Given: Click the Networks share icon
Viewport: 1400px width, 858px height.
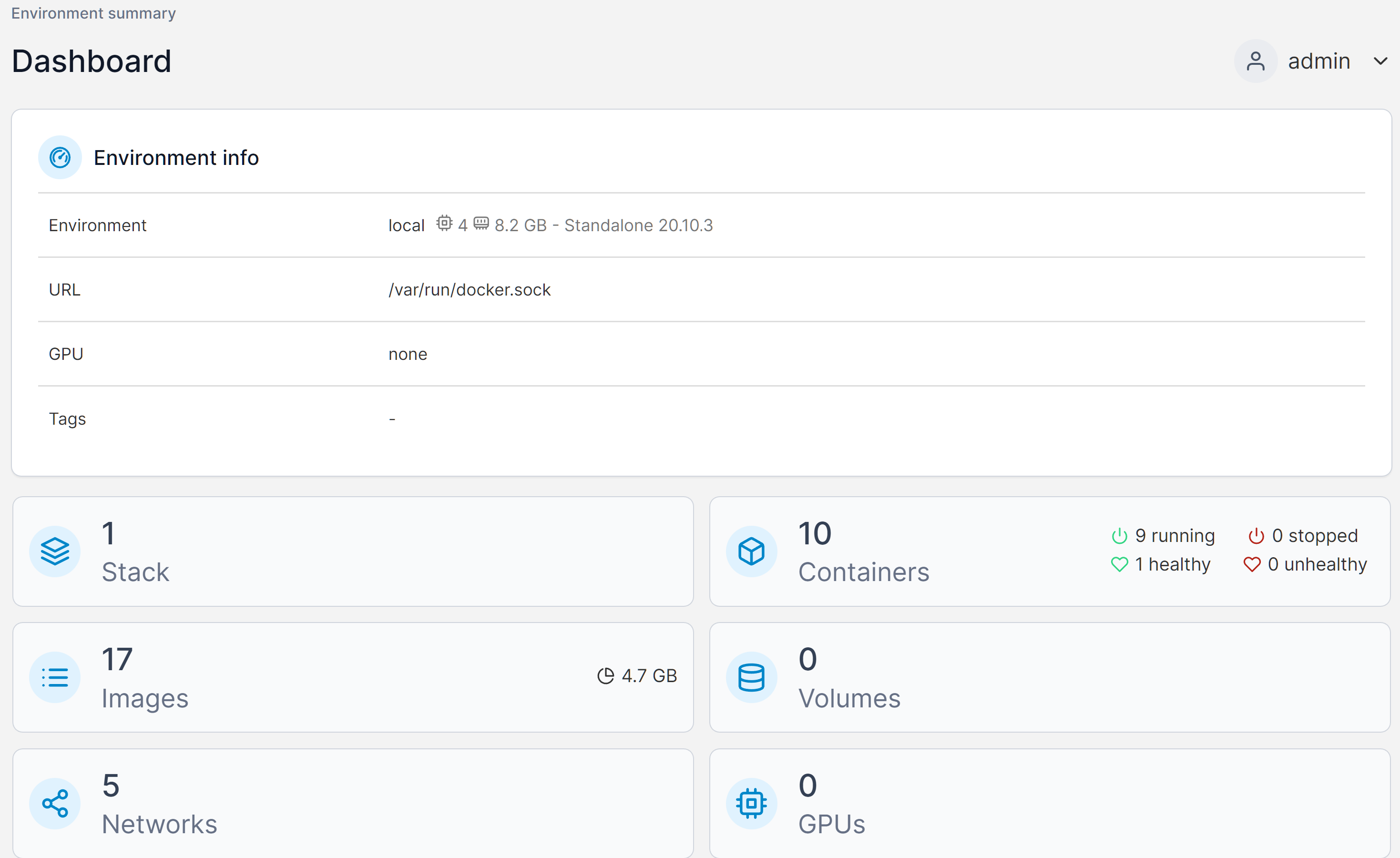Looking at the screenshot, I should coord(54,804).
